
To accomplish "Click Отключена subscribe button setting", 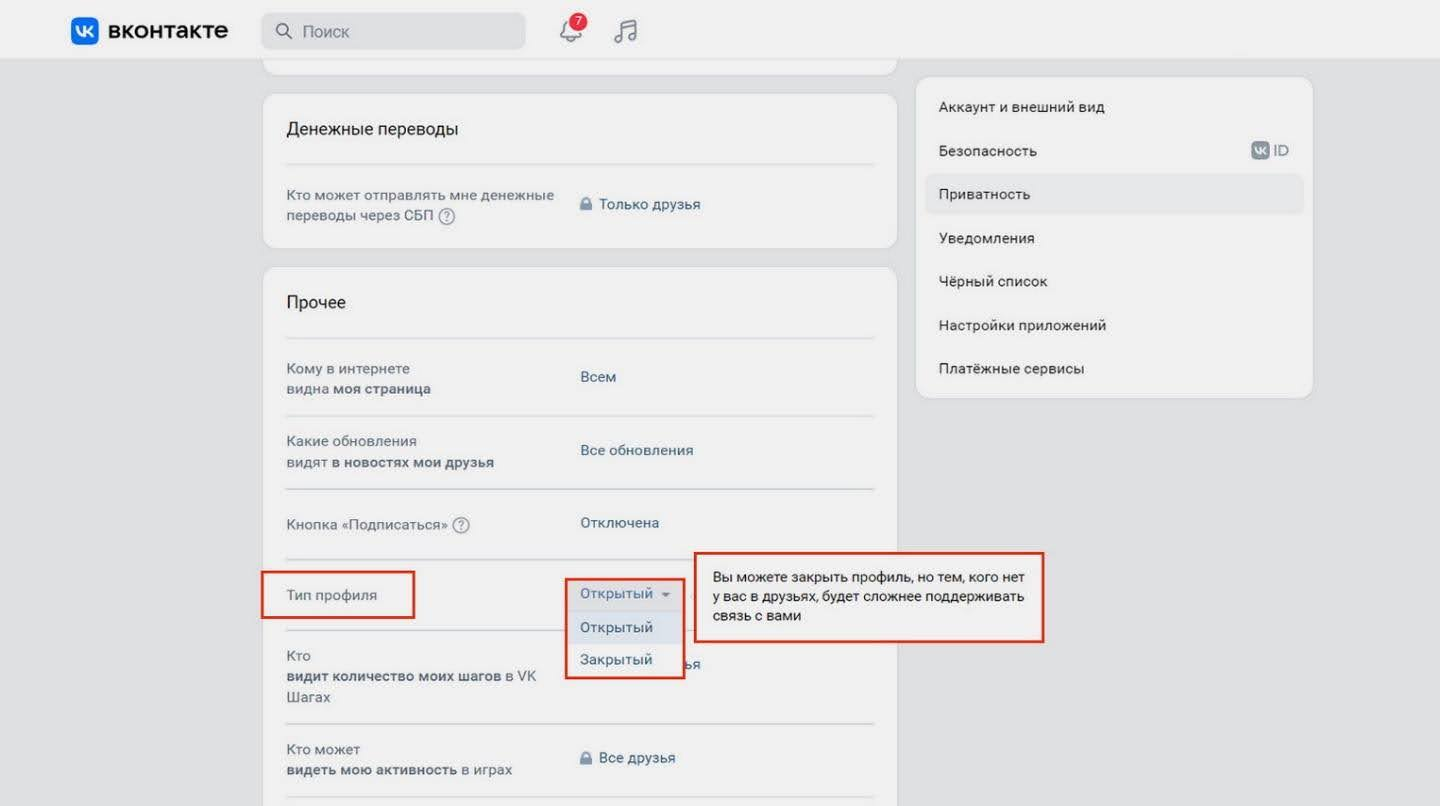I will coord(619,523).
